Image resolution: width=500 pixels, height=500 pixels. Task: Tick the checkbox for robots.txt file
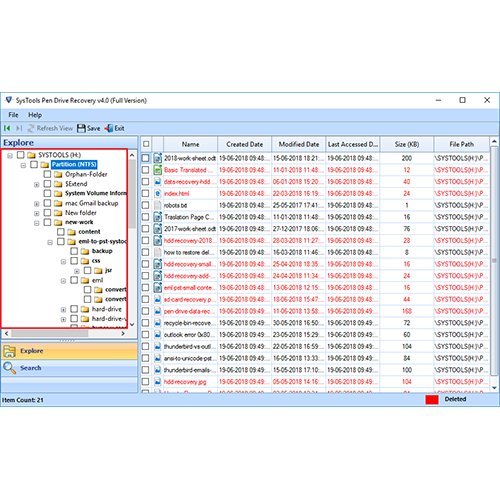[145, 205]
